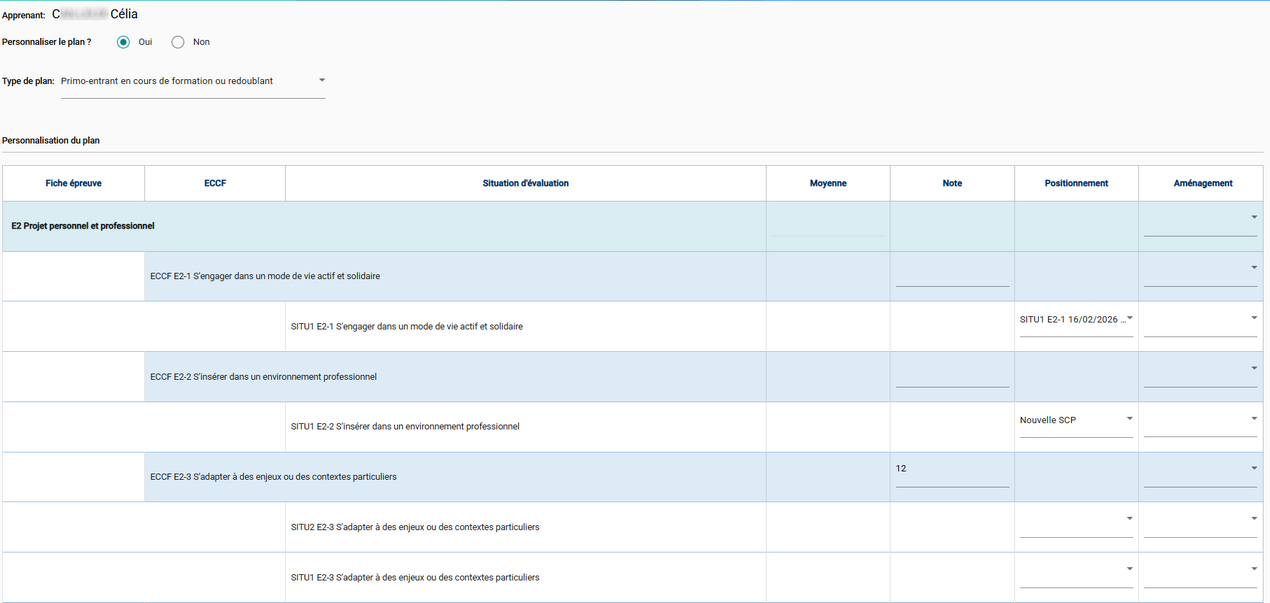Open the Aménagement dropdown for ECCF E2-2
The width and height of the screenshot is (1270, 603).
point(1254,368)
